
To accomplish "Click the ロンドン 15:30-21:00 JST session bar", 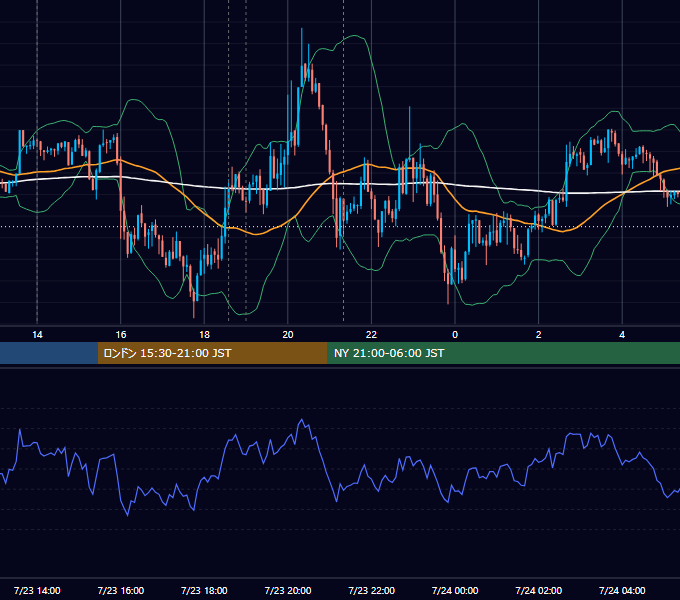I will pos(212,353).
